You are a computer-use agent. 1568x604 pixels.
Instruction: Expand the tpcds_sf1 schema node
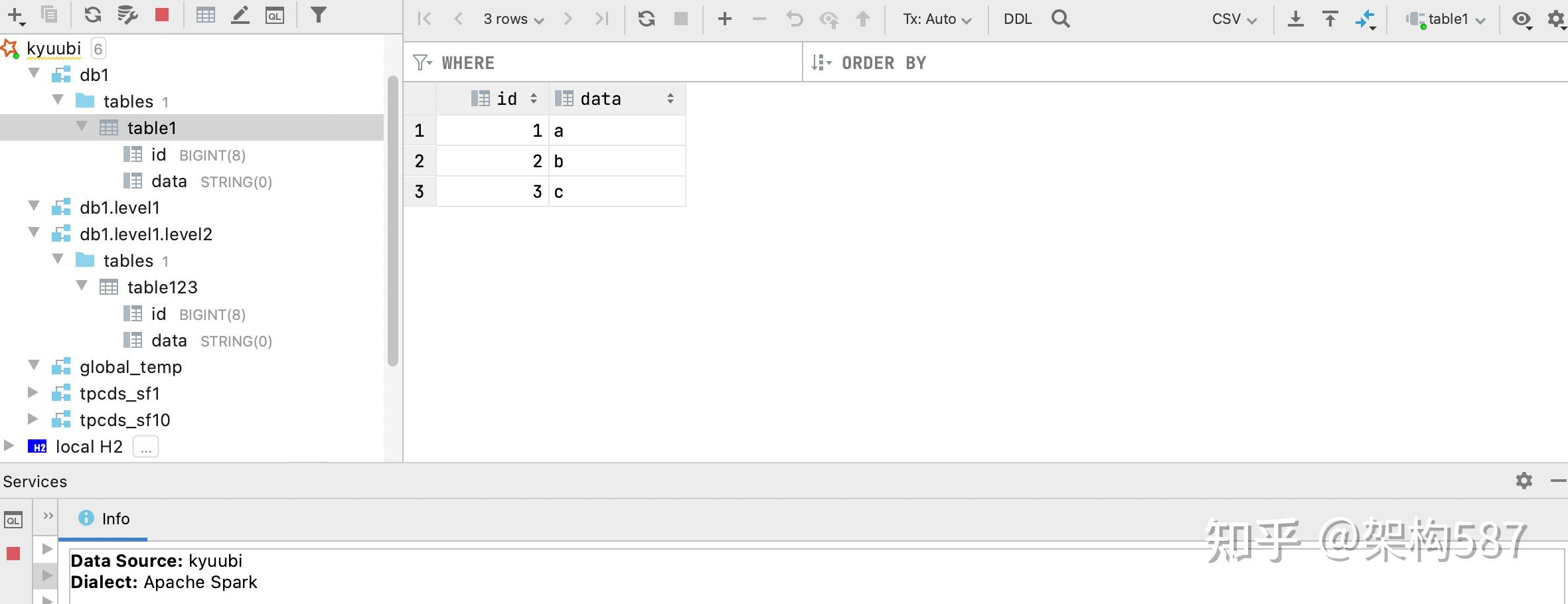[33, 392]
